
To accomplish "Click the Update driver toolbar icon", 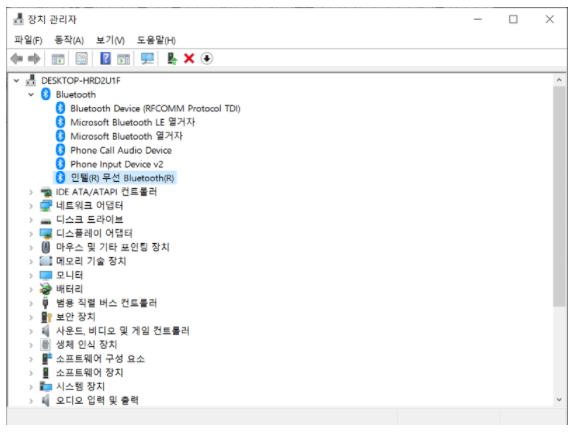I will tap(172, 59).
